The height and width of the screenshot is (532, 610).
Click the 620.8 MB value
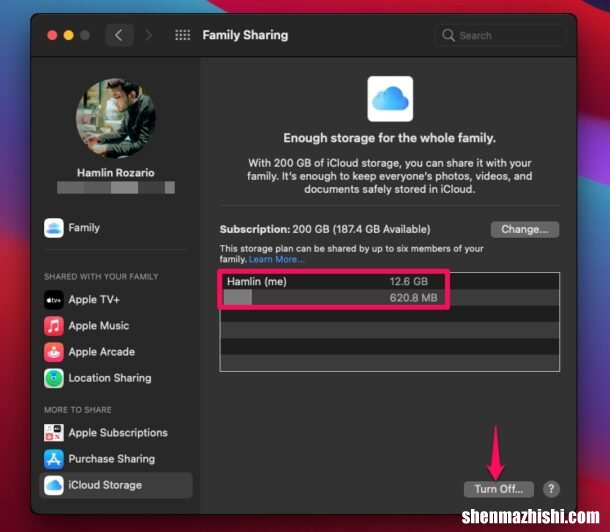(x=414, y=298)
